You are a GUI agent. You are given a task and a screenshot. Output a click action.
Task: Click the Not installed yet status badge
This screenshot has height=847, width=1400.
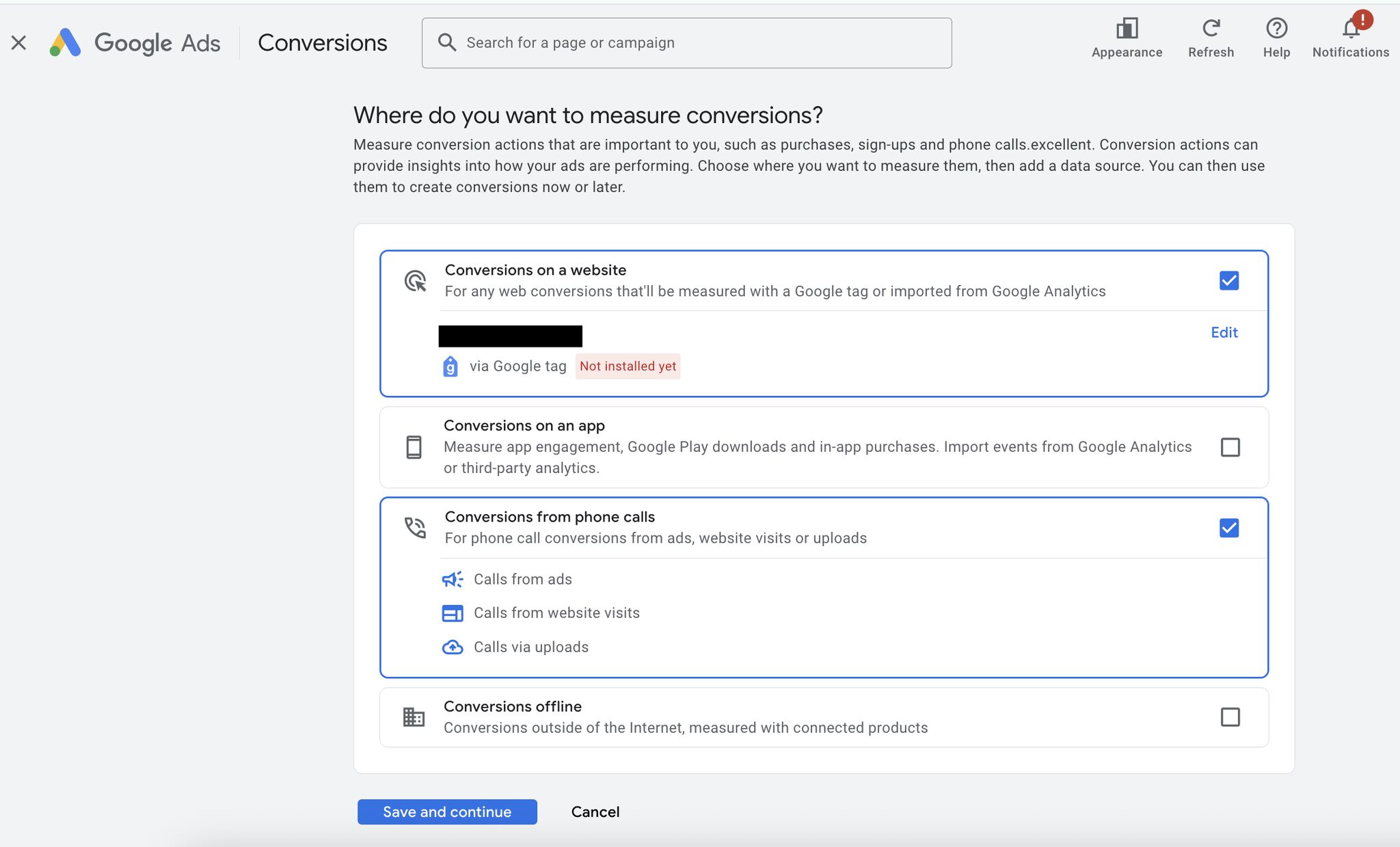628,366
